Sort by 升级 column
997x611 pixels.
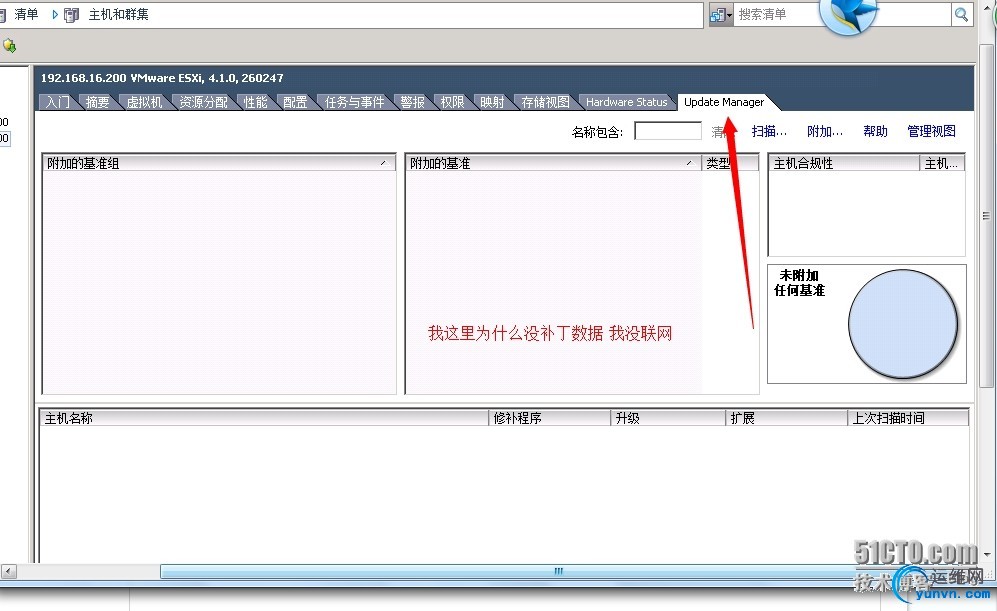(667, 418)
